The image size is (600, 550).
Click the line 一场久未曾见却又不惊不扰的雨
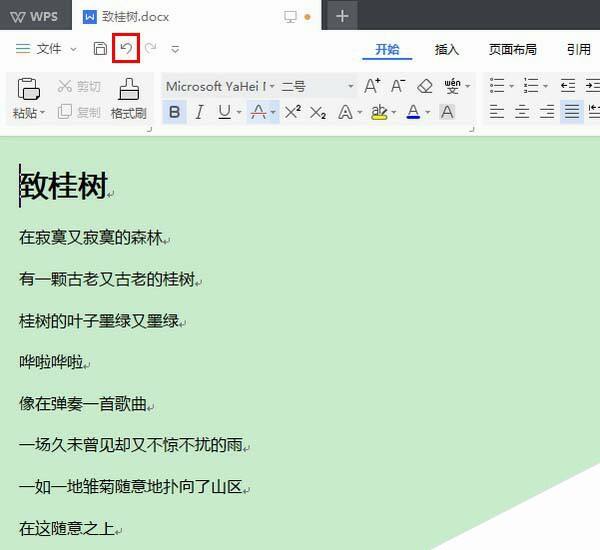[131, 445]
